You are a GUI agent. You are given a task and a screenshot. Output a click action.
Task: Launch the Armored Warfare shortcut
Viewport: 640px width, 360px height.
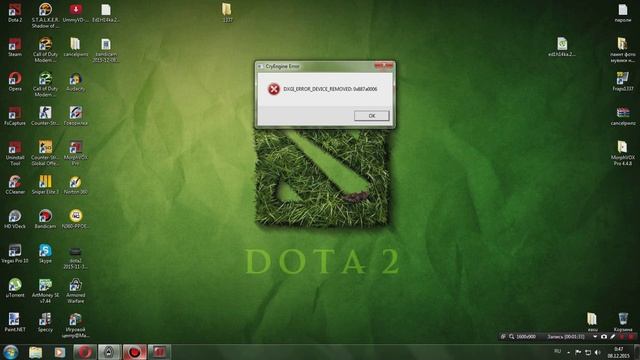coord(76,291)
